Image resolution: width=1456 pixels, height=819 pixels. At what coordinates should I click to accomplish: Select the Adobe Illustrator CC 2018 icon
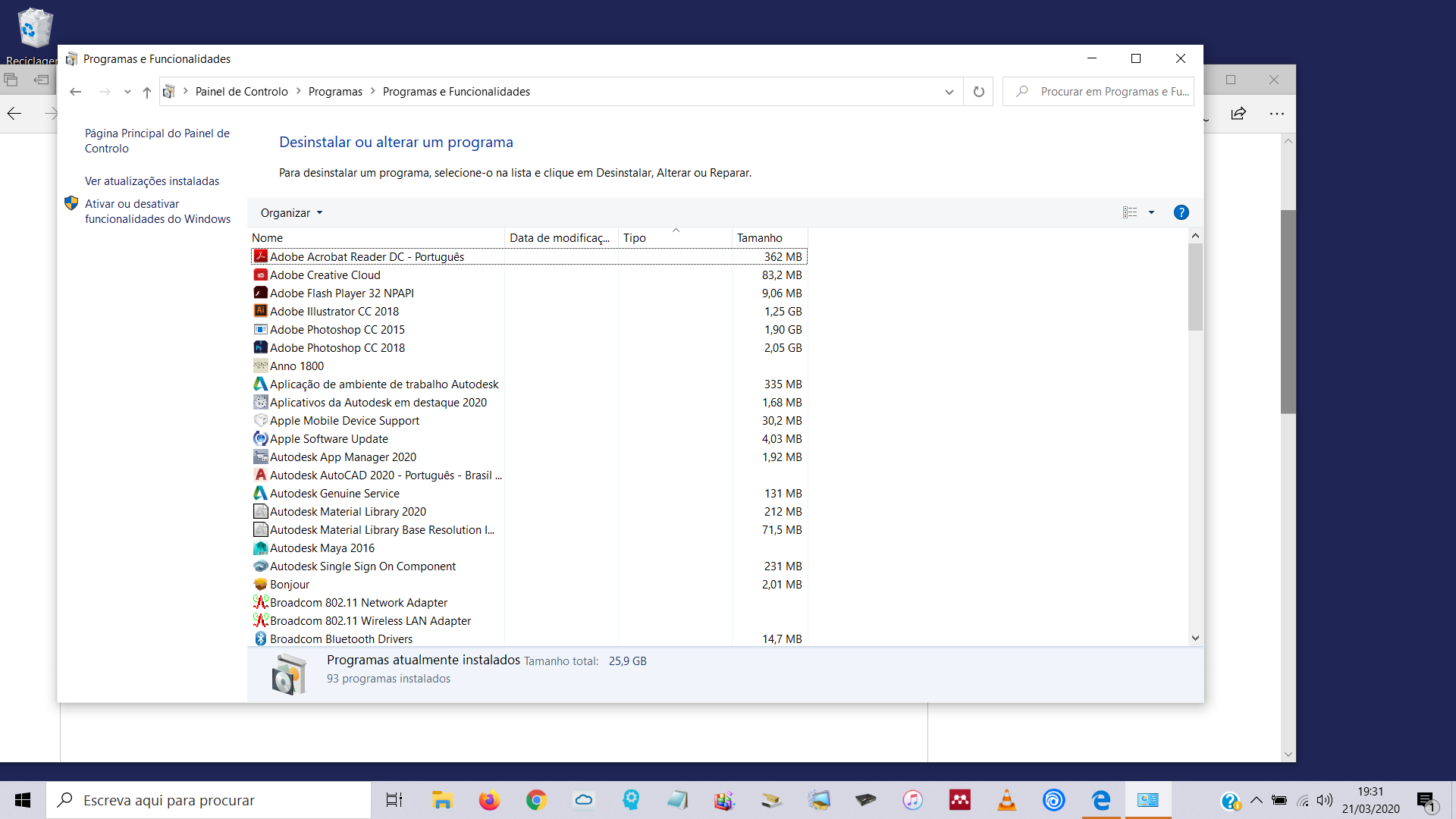pos(261,311)
